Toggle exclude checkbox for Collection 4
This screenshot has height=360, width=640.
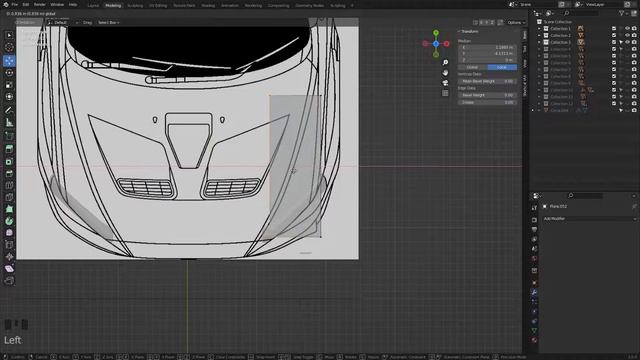click(614, 49)
